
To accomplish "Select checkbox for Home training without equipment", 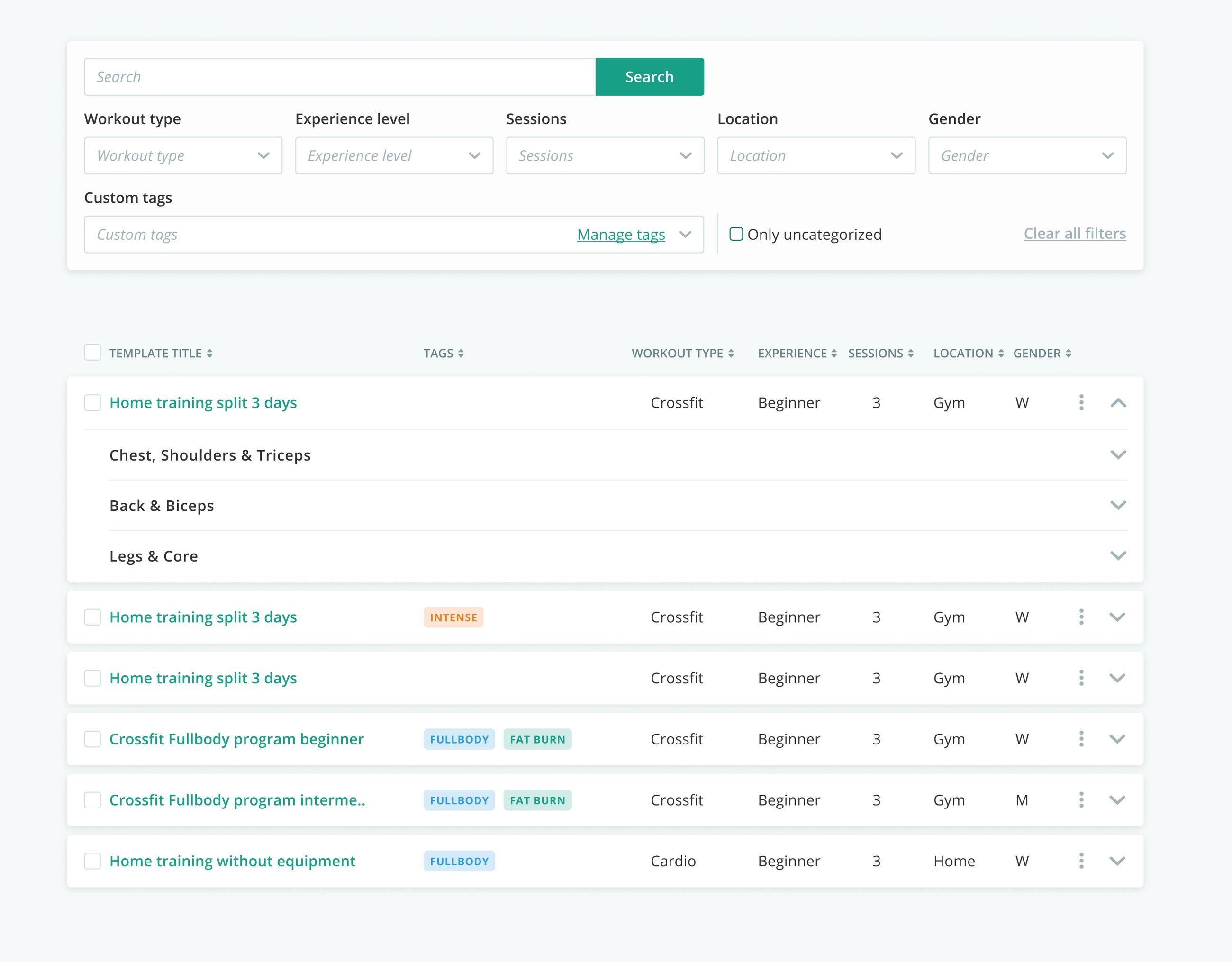I will pos(92,861).
